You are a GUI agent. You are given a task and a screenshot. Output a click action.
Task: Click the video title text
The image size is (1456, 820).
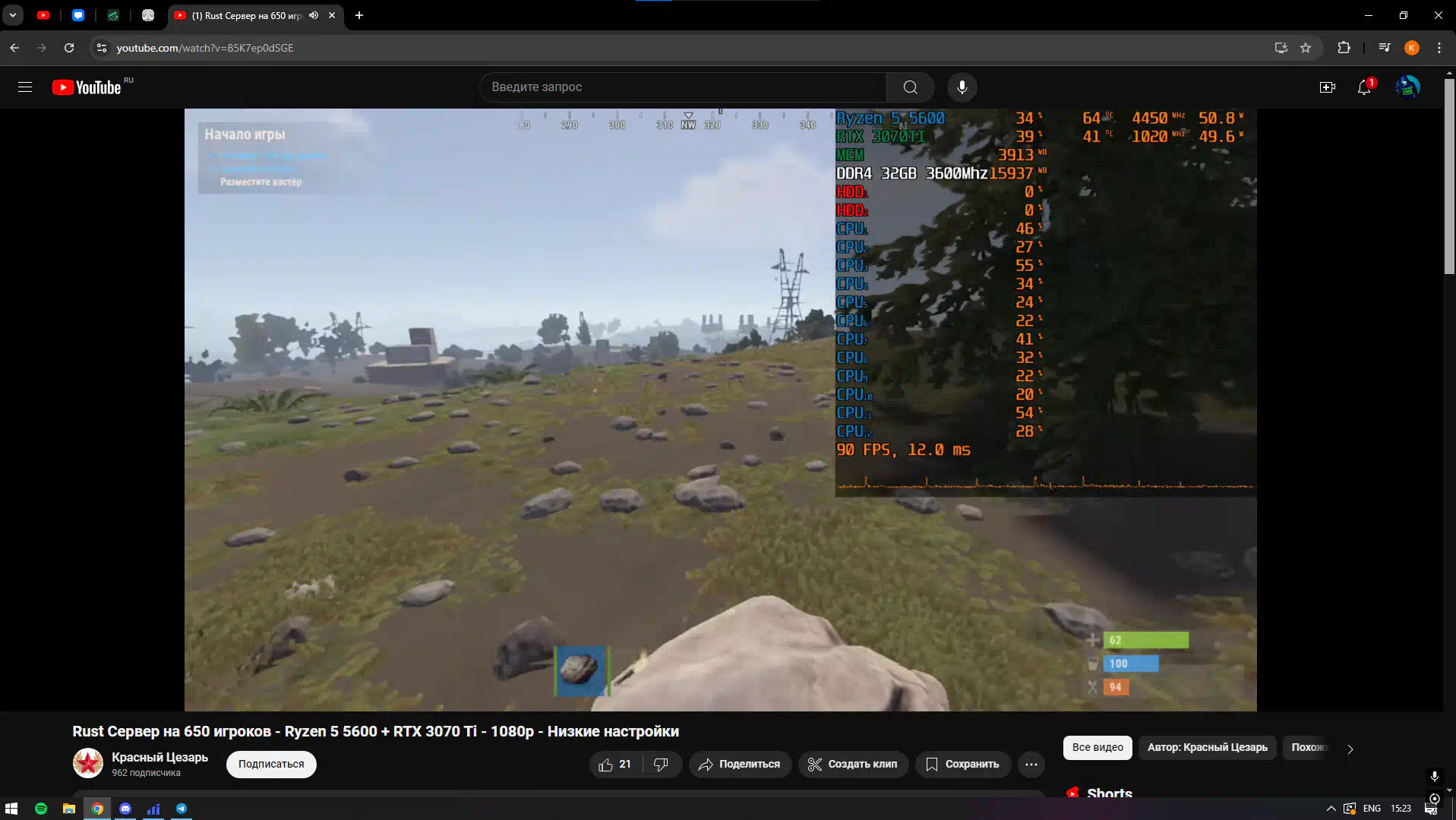point(376,731)
